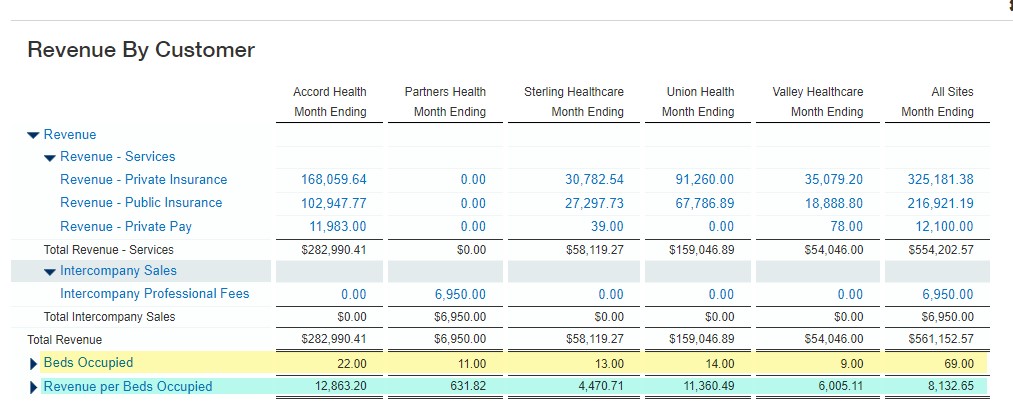Open Intercompany Professional Fees account
1013x407 pixels.
click(x=155, y=294)
